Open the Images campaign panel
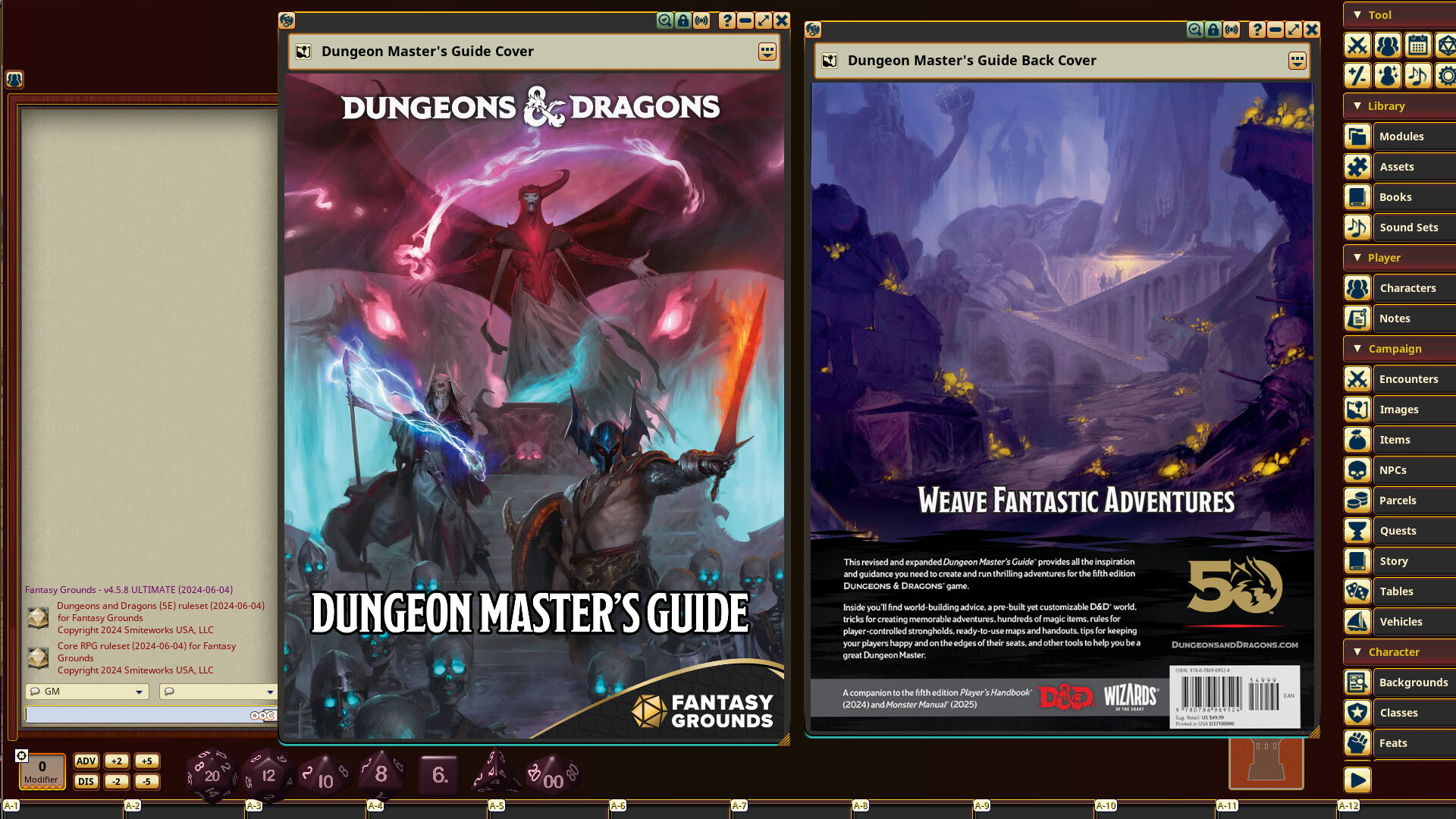This screenshot has height=819, width=1456. pyautogui.click(x=1399, y=409)
